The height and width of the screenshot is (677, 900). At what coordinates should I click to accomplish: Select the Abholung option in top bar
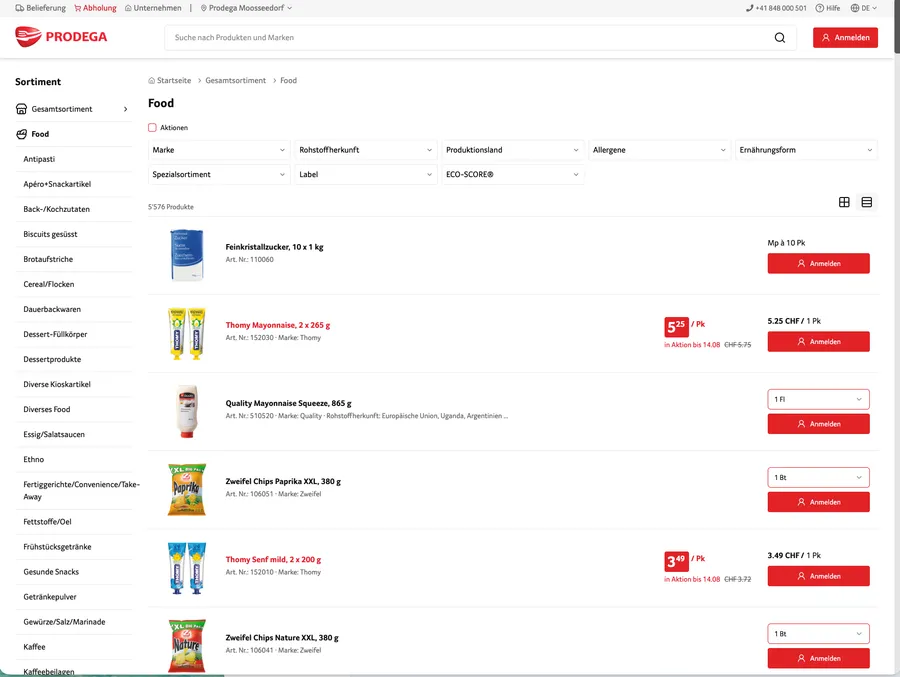pyautogui.click(x=95, y=8)
